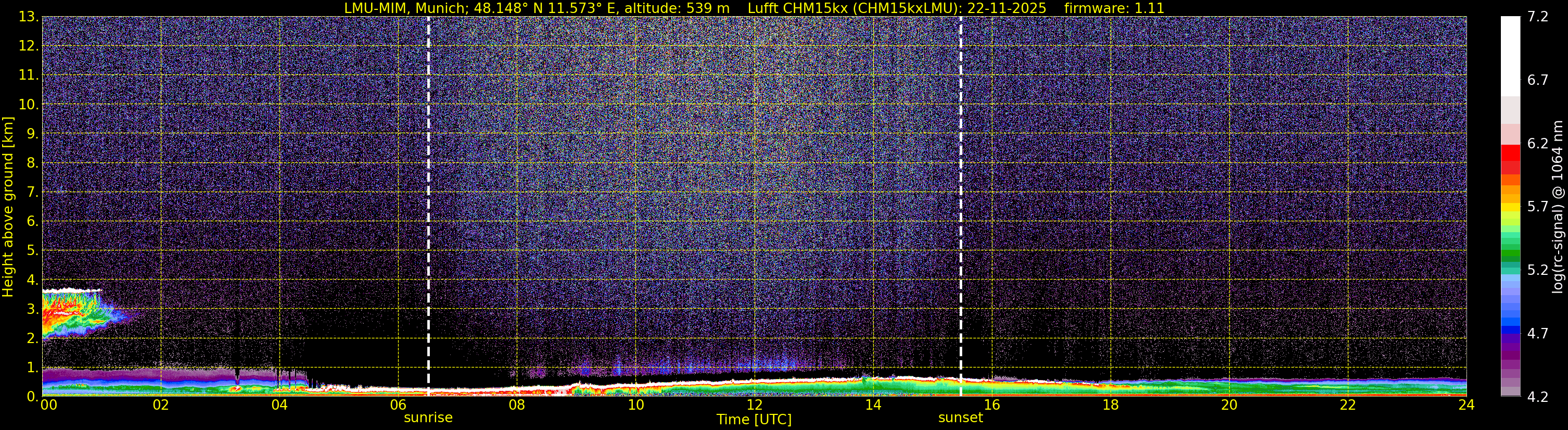1568x430 pixels.
Task: Click the 06 tick on the time axis
Action: (x=398, y=405)
